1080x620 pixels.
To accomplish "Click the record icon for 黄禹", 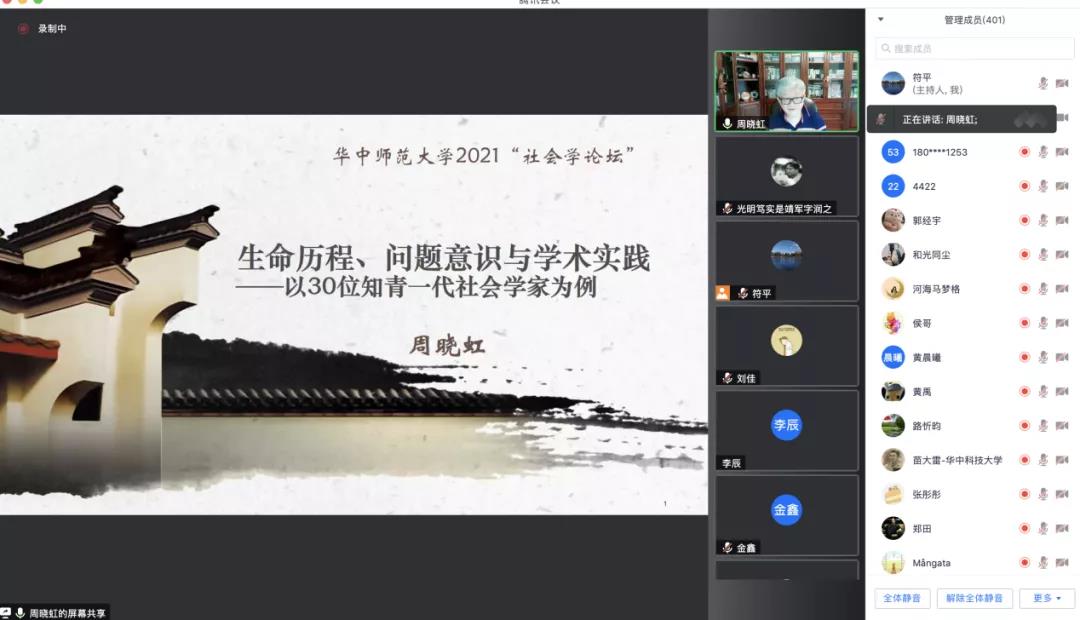I will [x=1024, y=392].
